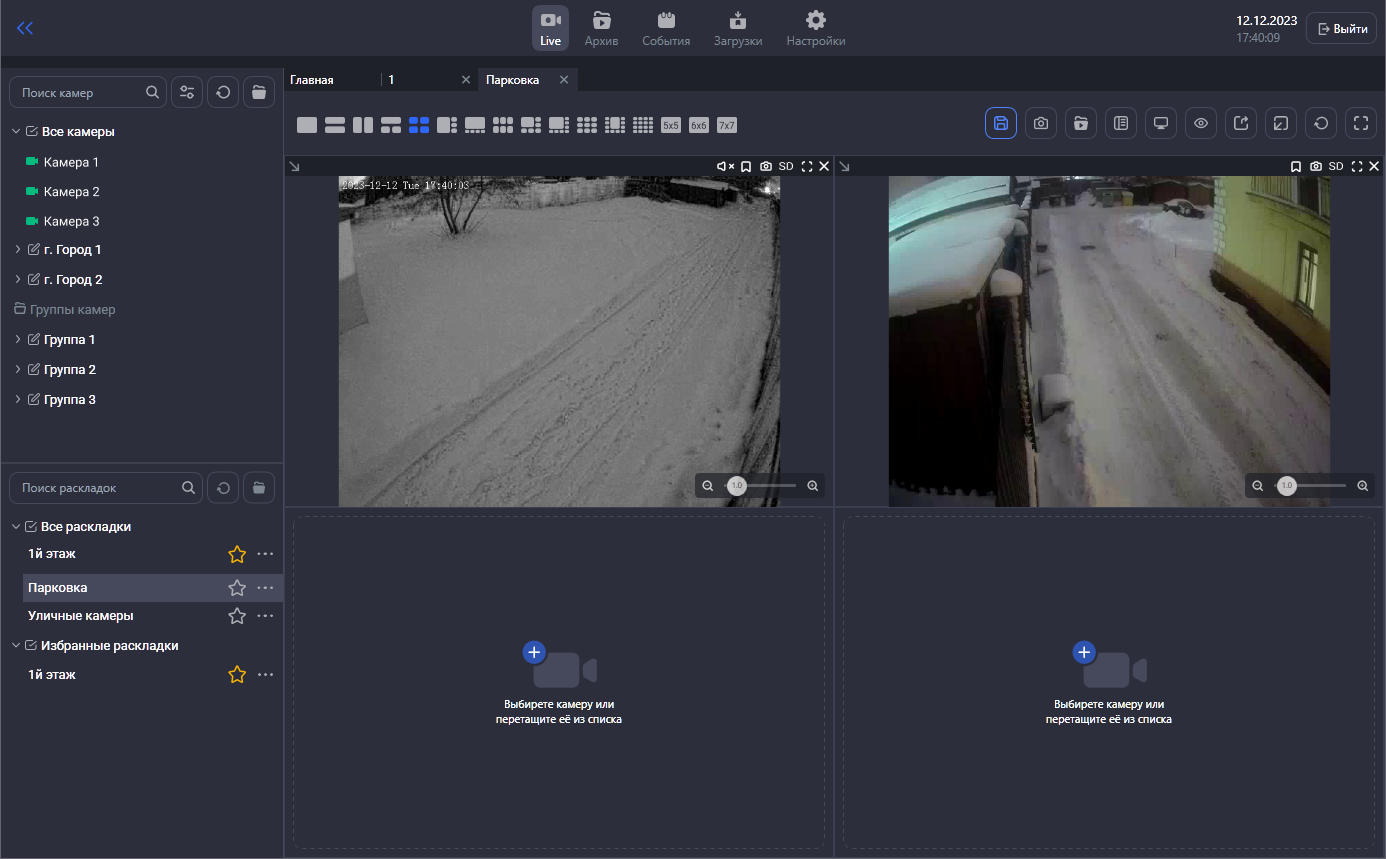The width and height of the screenshot is (1386, 859).
Task: Select Камера 1 in the camera tree
Action: pos(71,162)
